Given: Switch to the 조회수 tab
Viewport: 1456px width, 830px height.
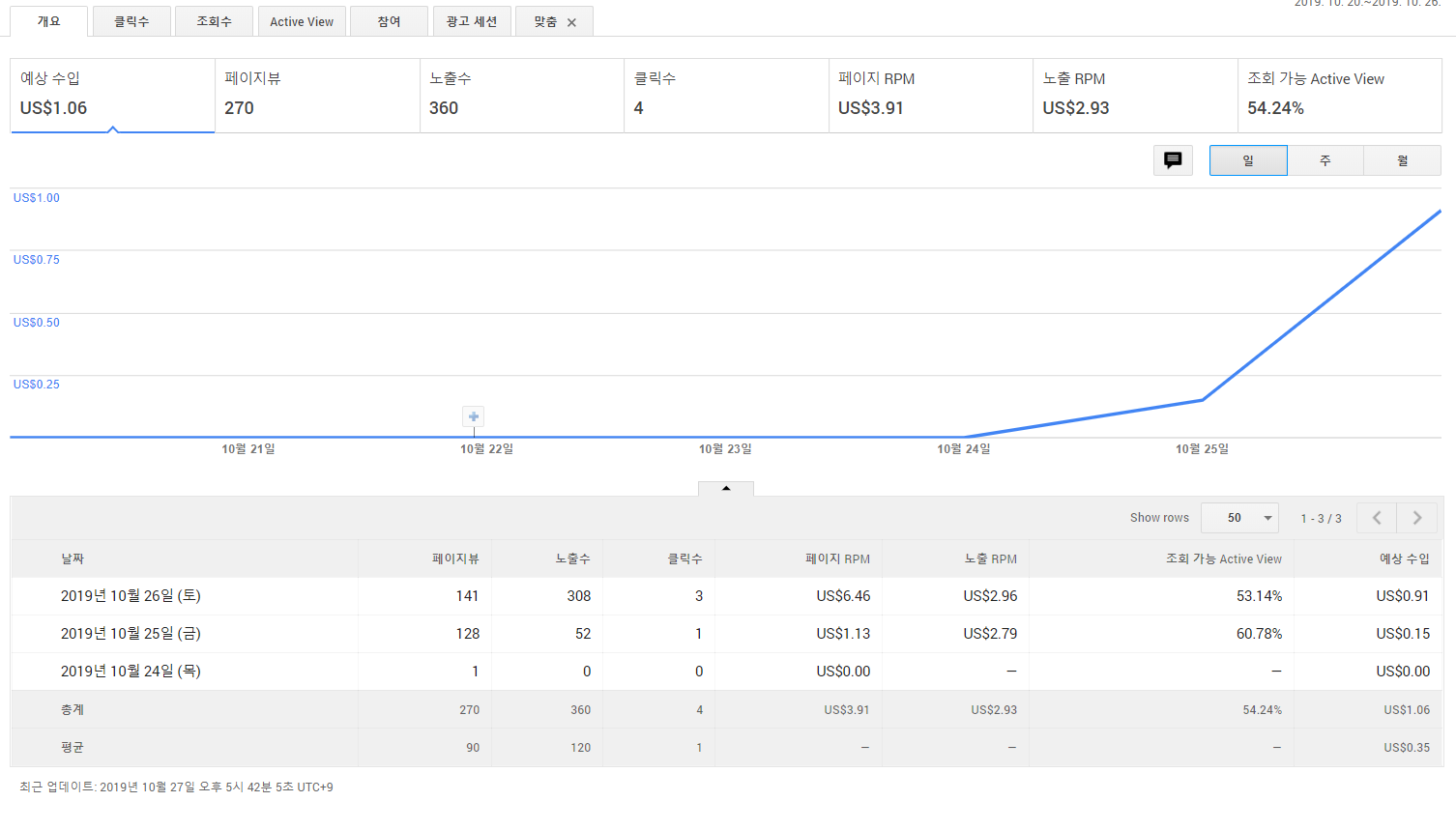Looking at the screenshot, I should [x=214, y=21].
